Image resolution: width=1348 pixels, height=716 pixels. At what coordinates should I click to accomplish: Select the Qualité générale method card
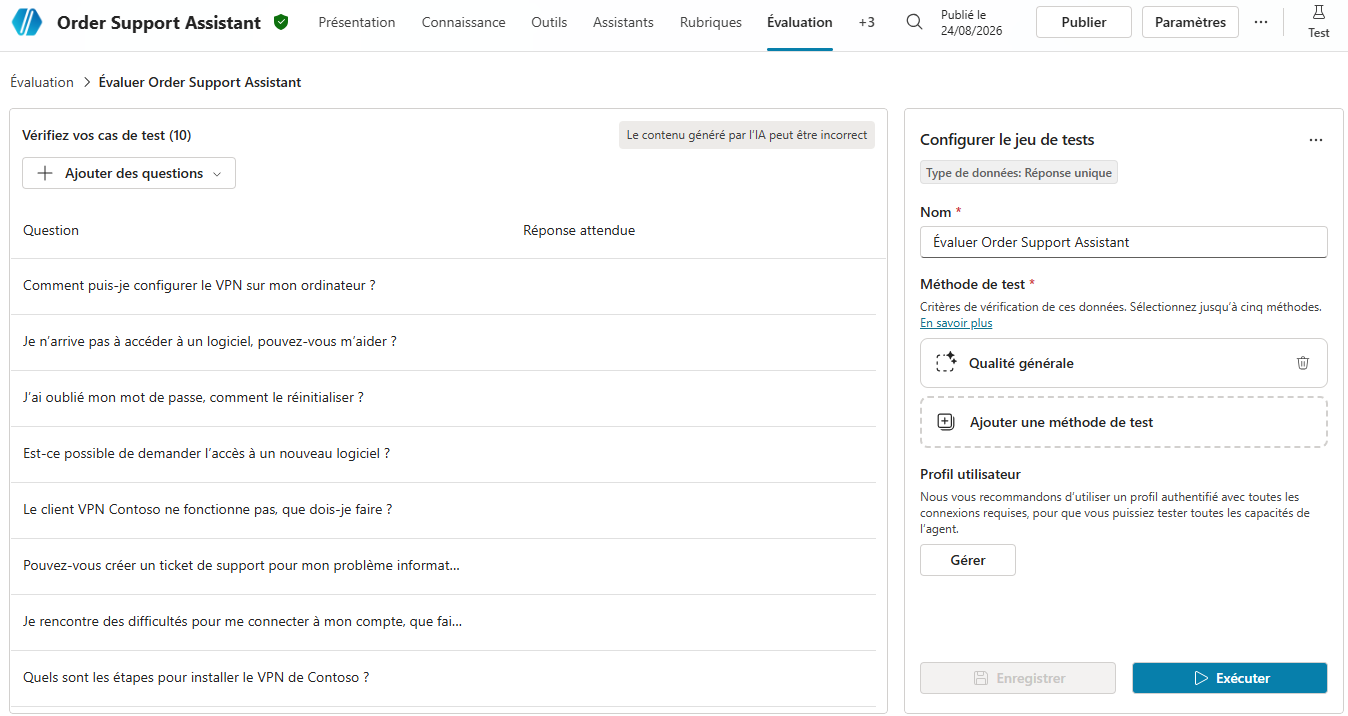pos(1124,363)
